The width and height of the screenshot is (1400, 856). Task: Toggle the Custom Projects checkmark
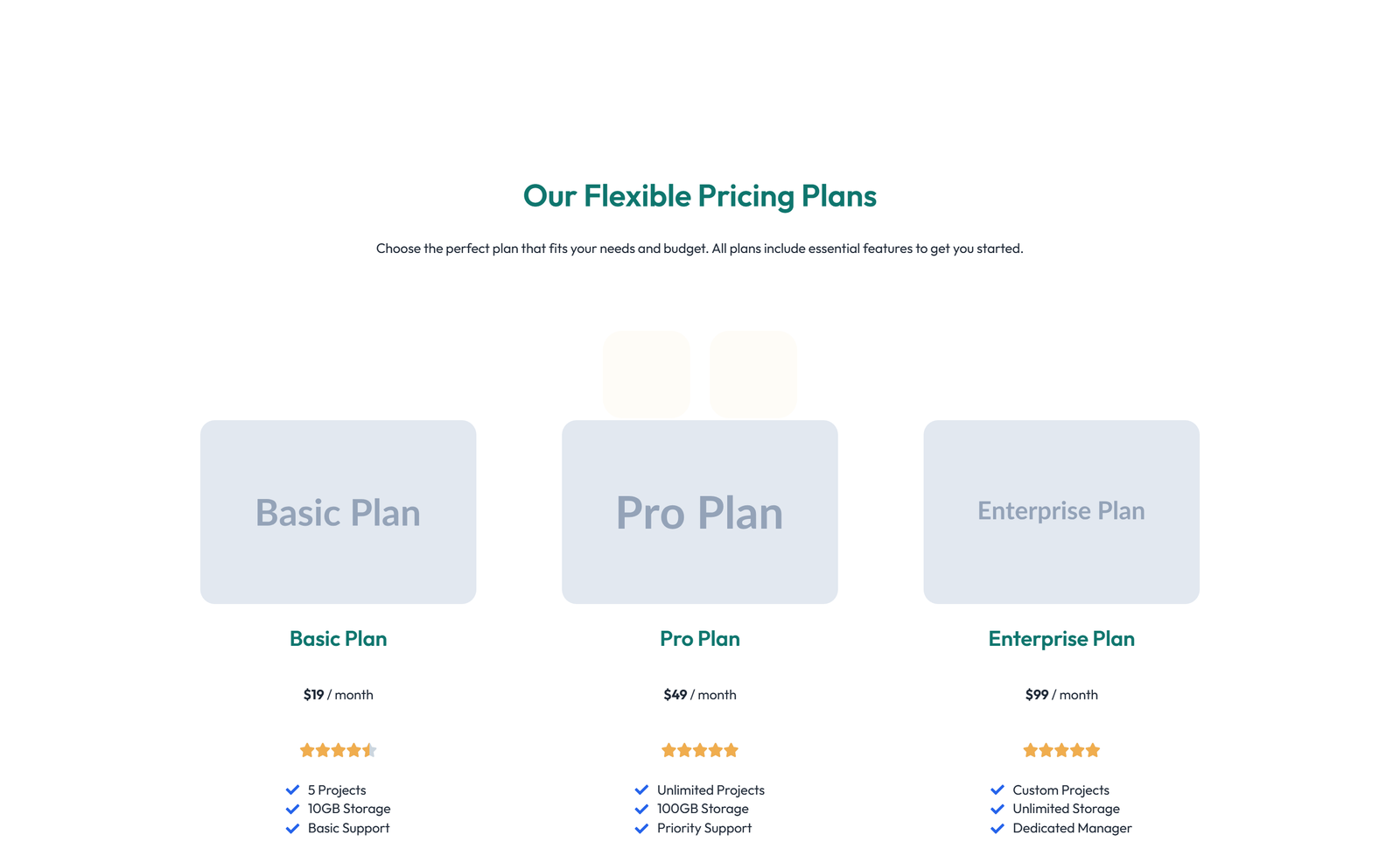tap(997, 789)
